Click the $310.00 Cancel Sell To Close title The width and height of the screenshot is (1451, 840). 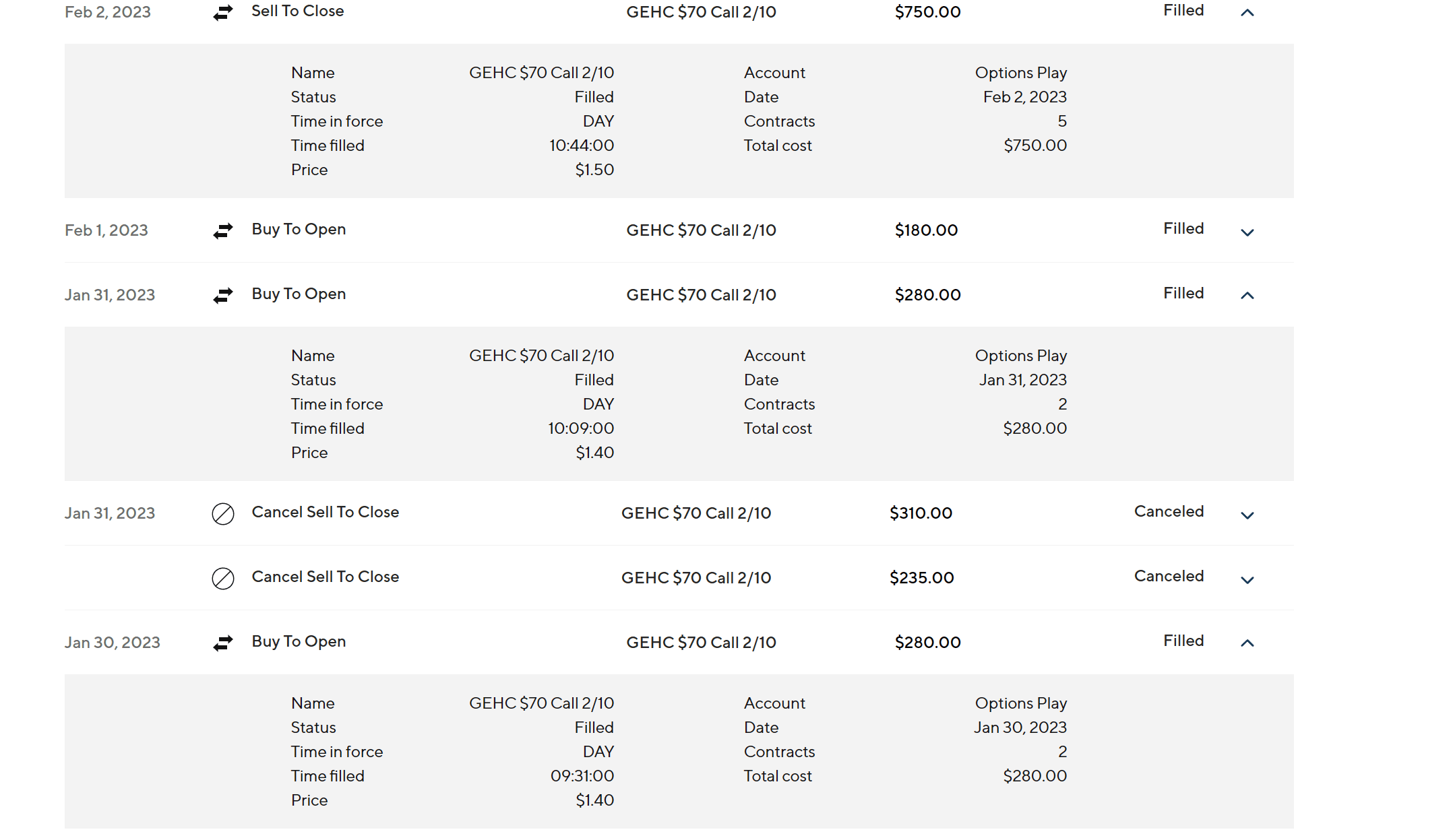(x=325, y=512)
